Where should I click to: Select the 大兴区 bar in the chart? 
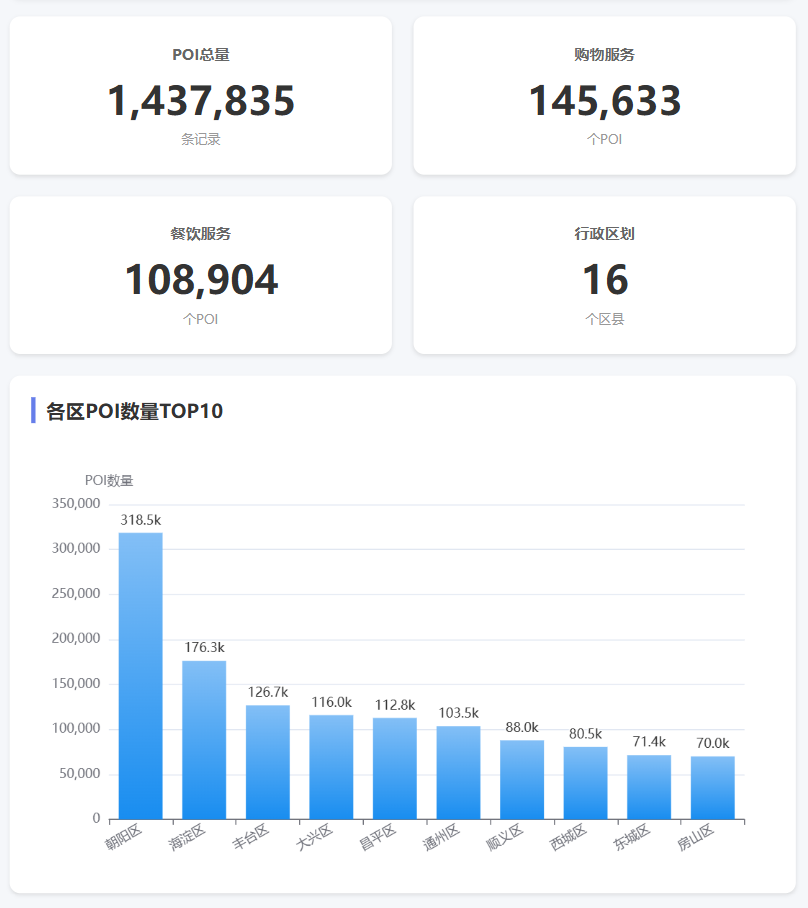pos(331,767)
